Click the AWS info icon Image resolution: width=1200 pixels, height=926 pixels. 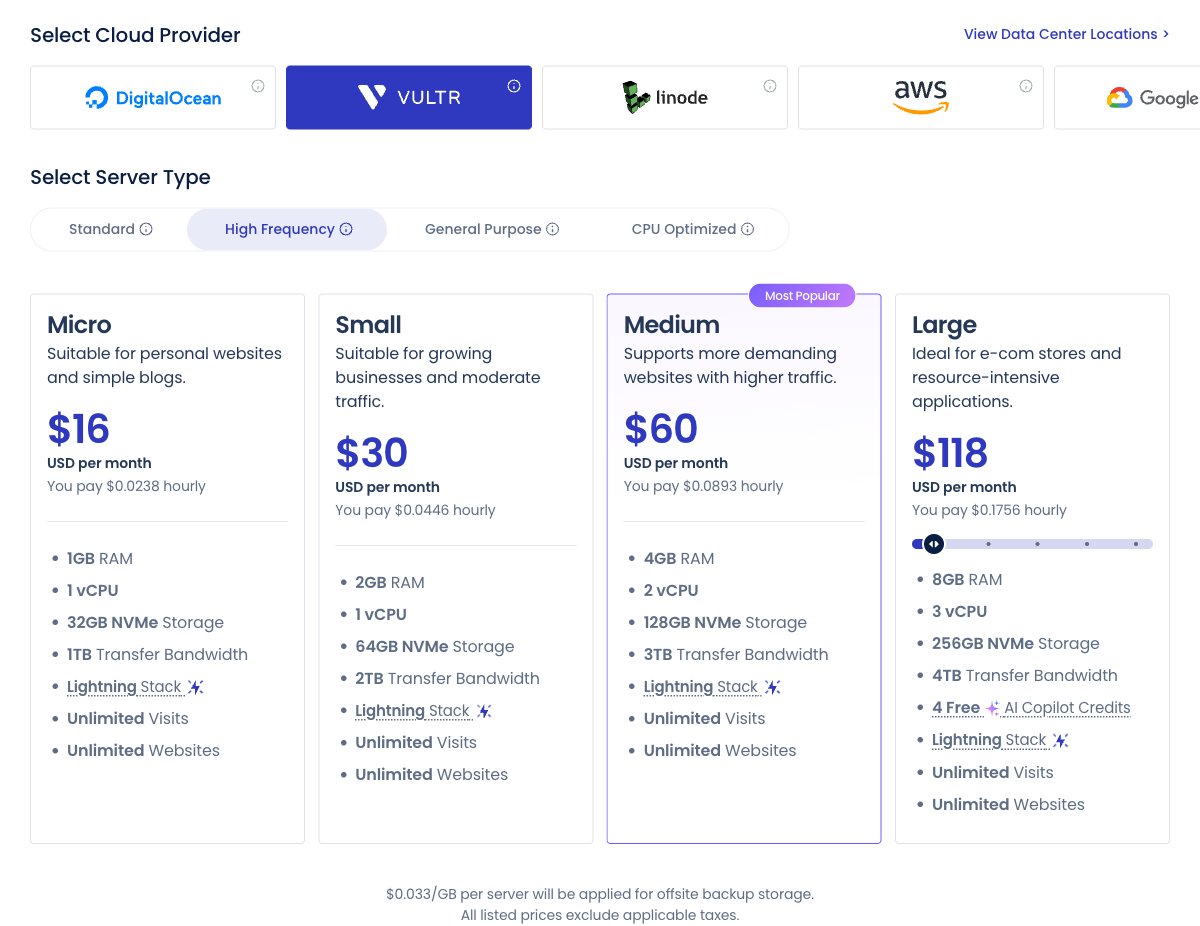(1026, 86)
